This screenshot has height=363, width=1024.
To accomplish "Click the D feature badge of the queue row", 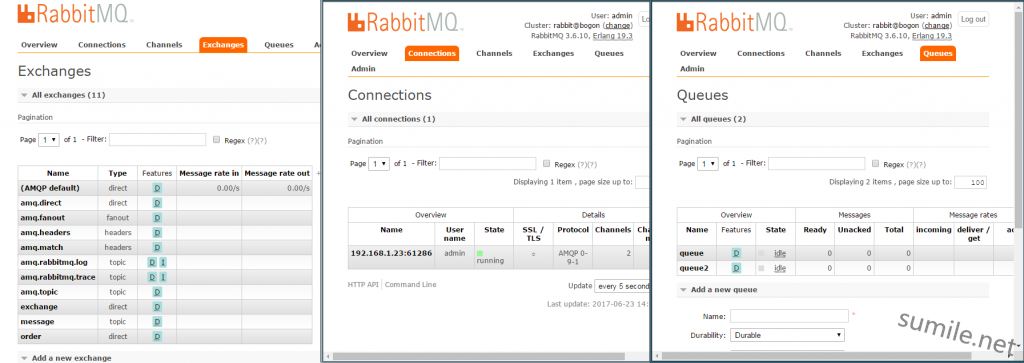I will tap(736, 253).
